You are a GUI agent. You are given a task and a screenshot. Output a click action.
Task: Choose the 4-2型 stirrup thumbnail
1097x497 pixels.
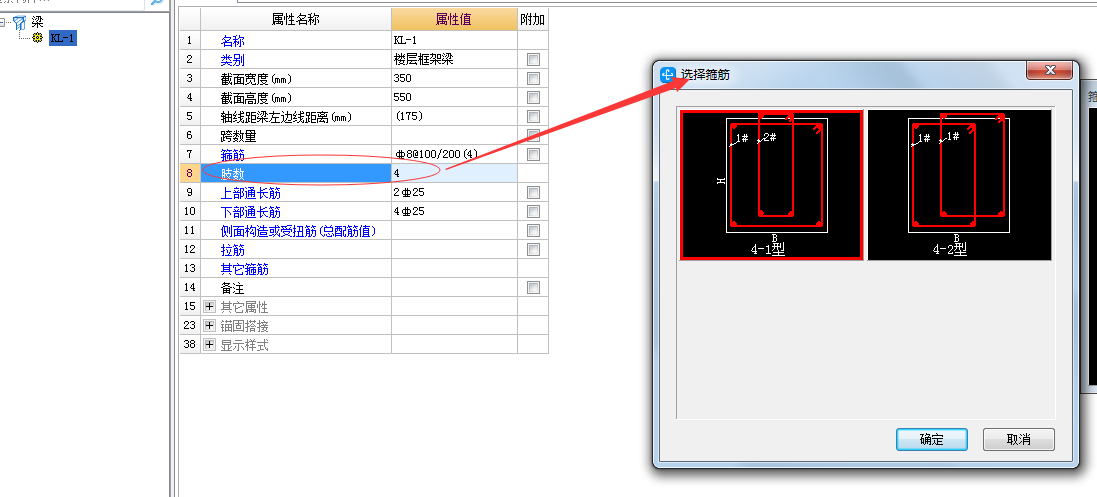pos(959,186)
